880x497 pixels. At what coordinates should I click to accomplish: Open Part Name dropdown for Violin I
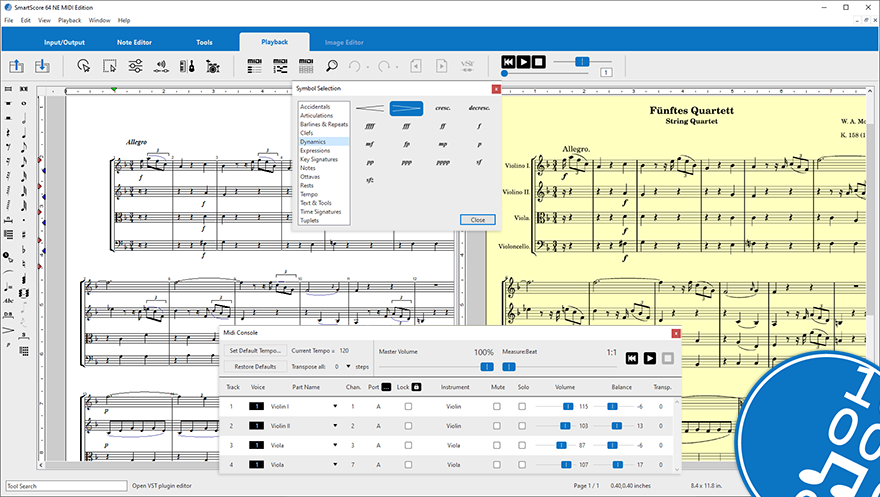point(335,406)
